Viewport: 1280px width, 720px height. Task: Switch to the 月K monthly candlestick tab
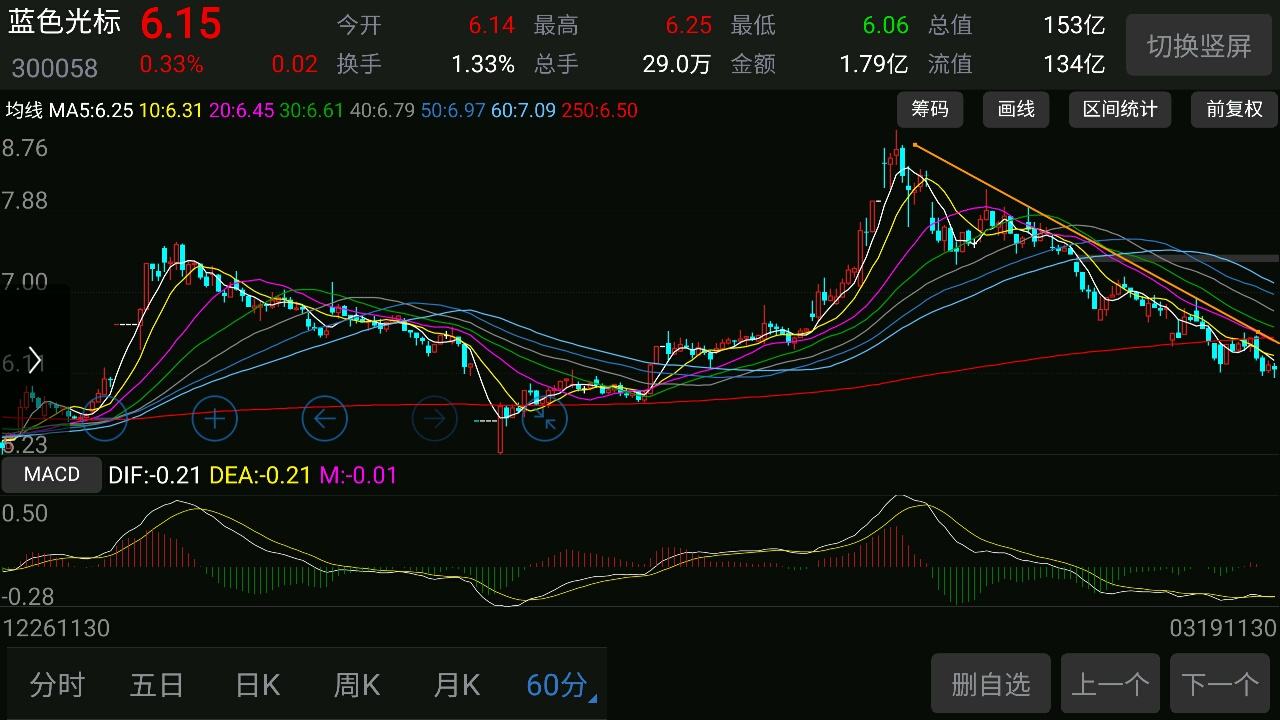[x=457, y=685]
